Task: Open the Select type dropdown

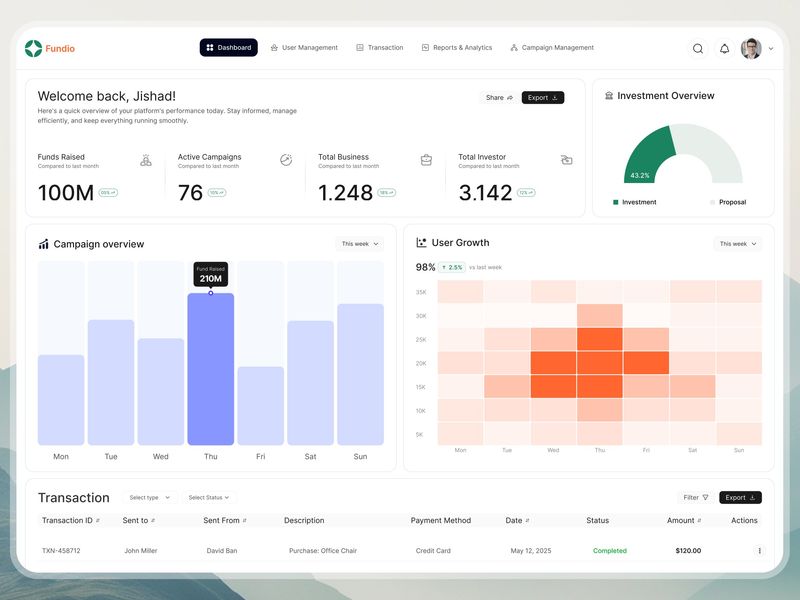Action: pos(146,497)
